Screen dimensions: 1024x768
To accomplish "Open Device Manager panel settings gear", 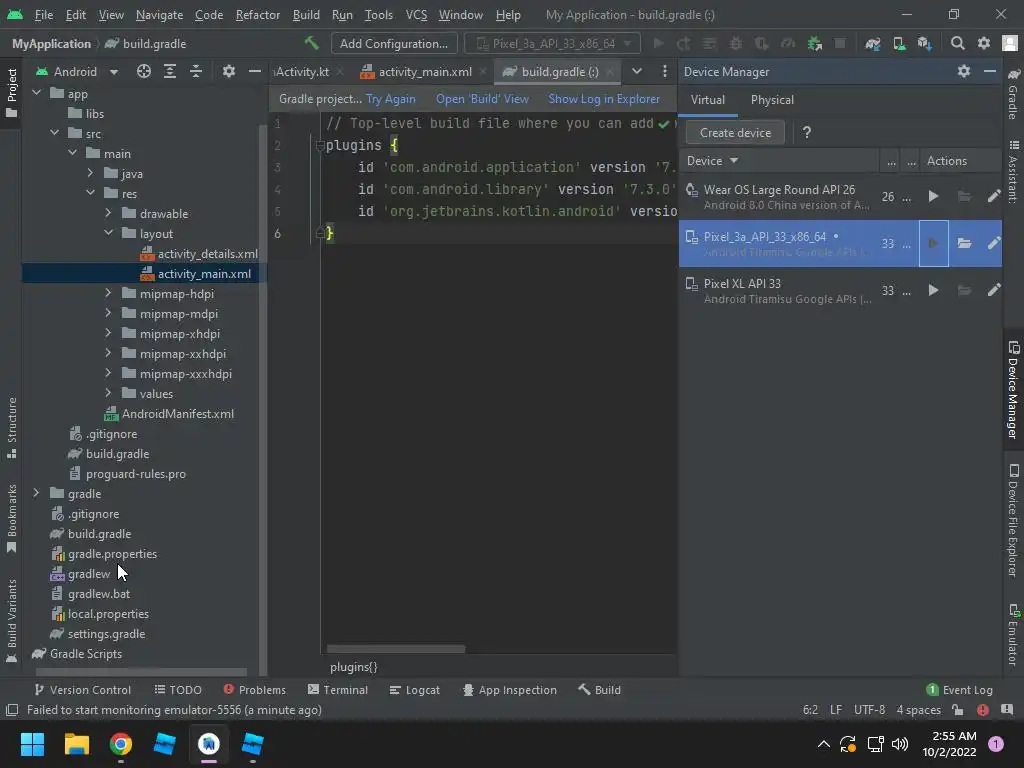I will point(964,71).
